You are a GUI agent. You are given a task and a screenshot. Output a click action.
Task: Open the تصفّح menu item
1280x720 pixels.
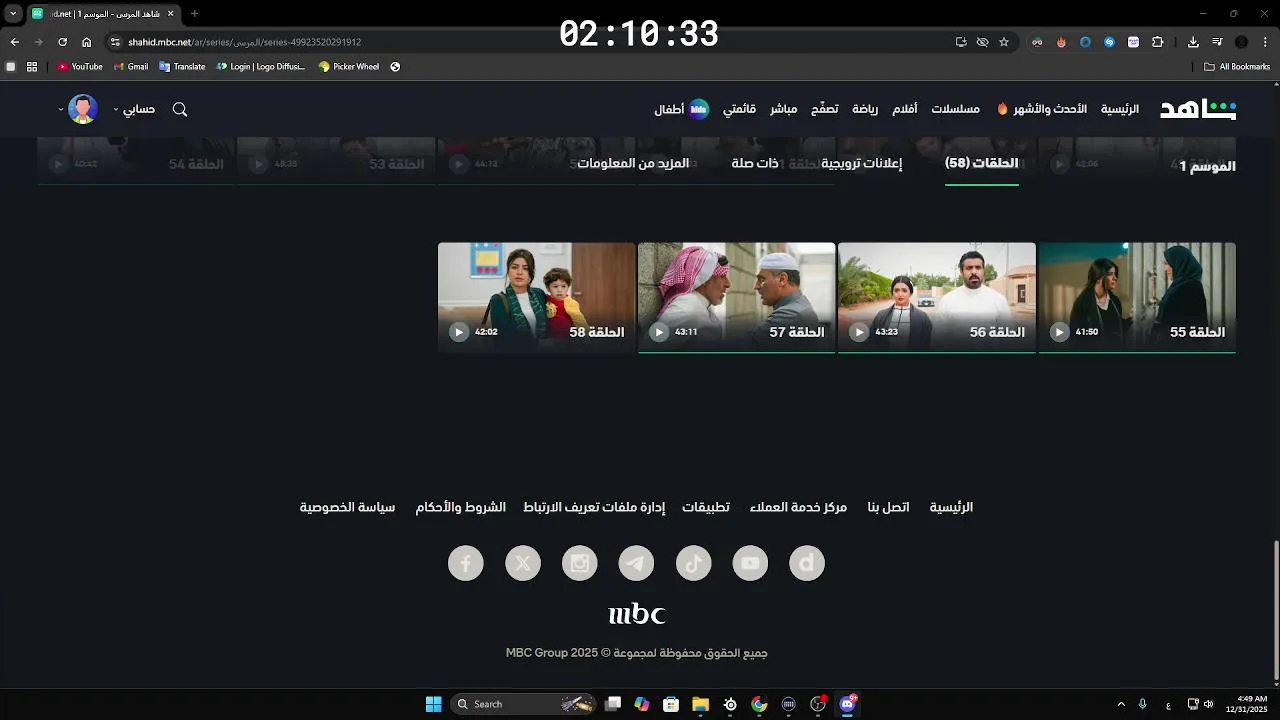tap(824, 109)
